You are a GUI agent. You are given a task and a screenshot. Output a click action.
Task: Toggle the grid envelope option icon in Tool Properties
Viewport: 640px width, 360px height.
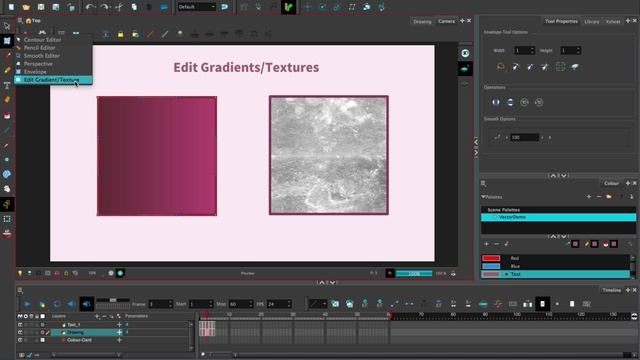(560, 67)
